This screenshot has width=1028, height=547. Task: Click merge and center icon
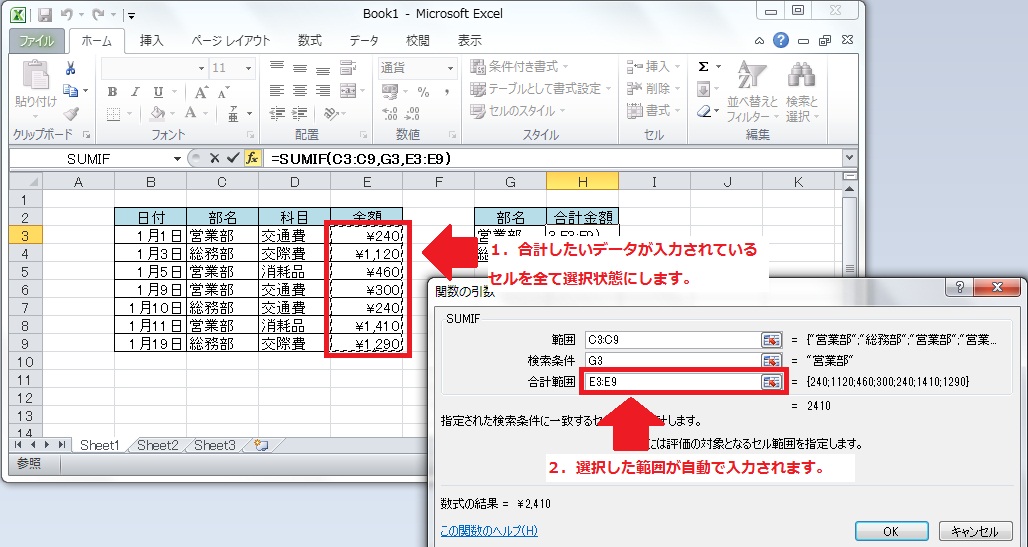(x=347, y=91)
